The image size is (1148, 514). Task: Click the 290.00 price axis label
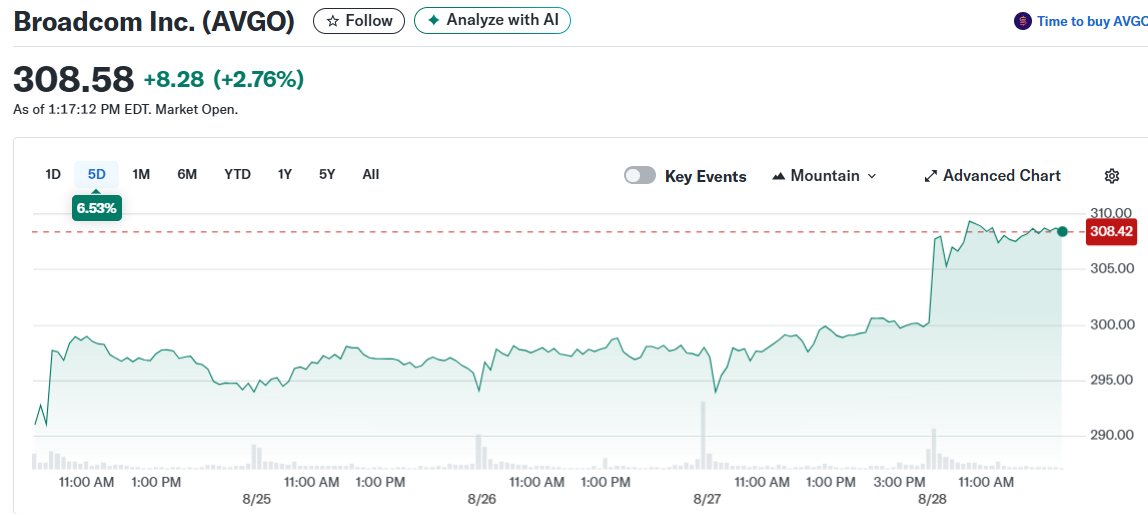[x=1113, y=436]
